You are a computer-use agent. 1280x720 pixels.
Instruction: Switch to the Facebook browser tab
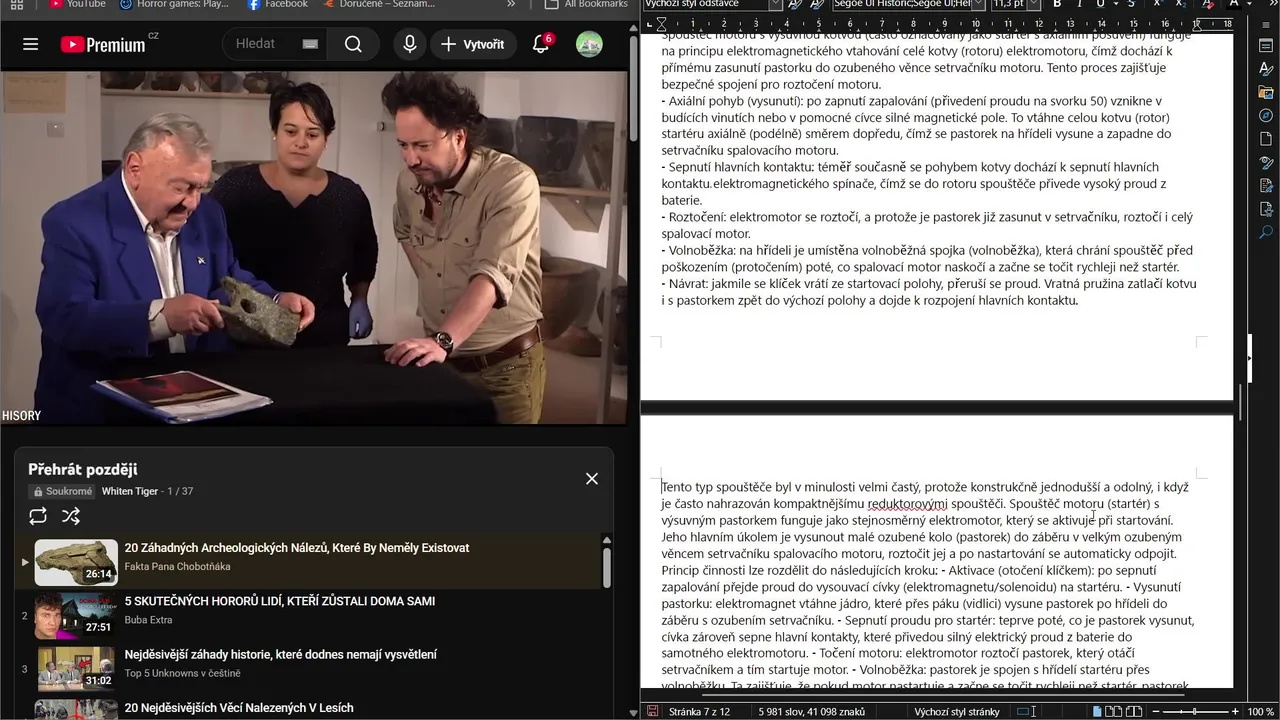coord(278,4)
